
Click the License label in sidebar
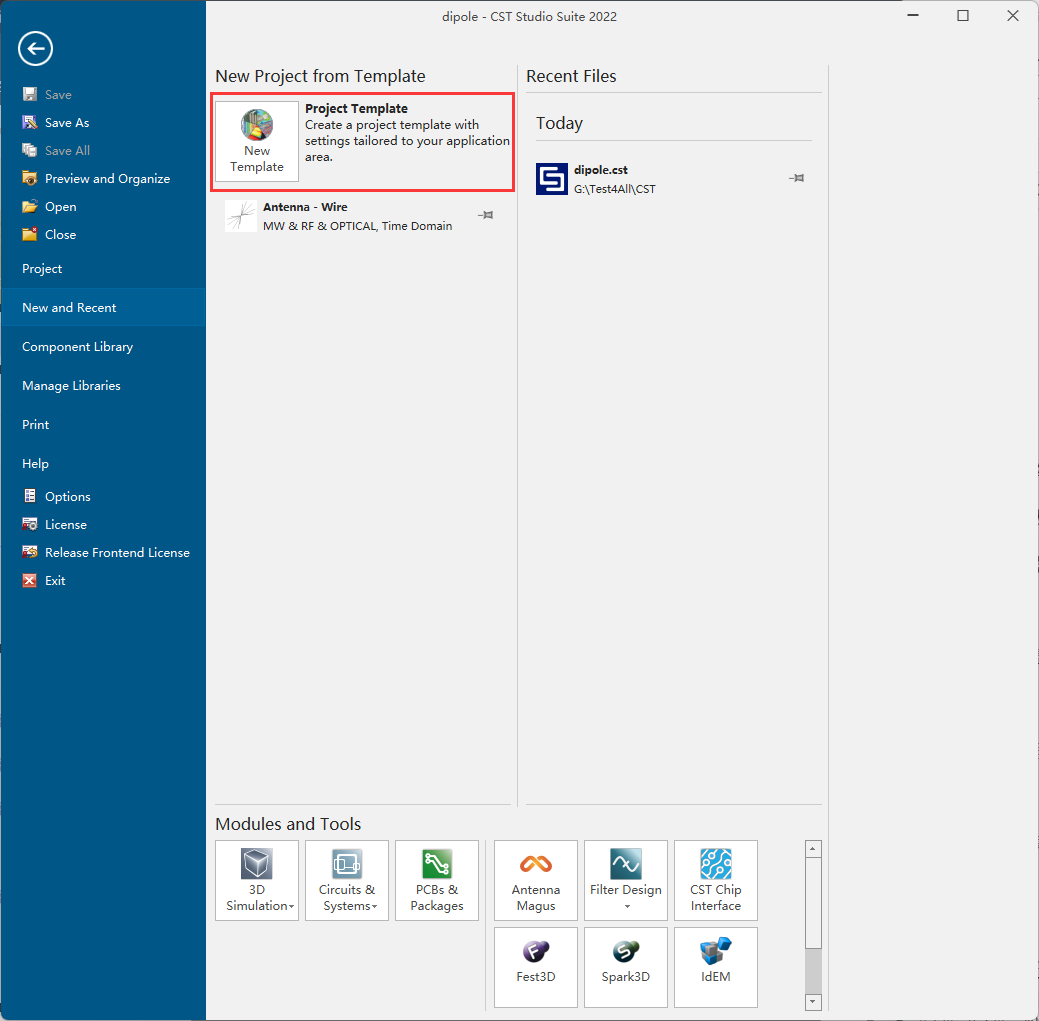66,525
